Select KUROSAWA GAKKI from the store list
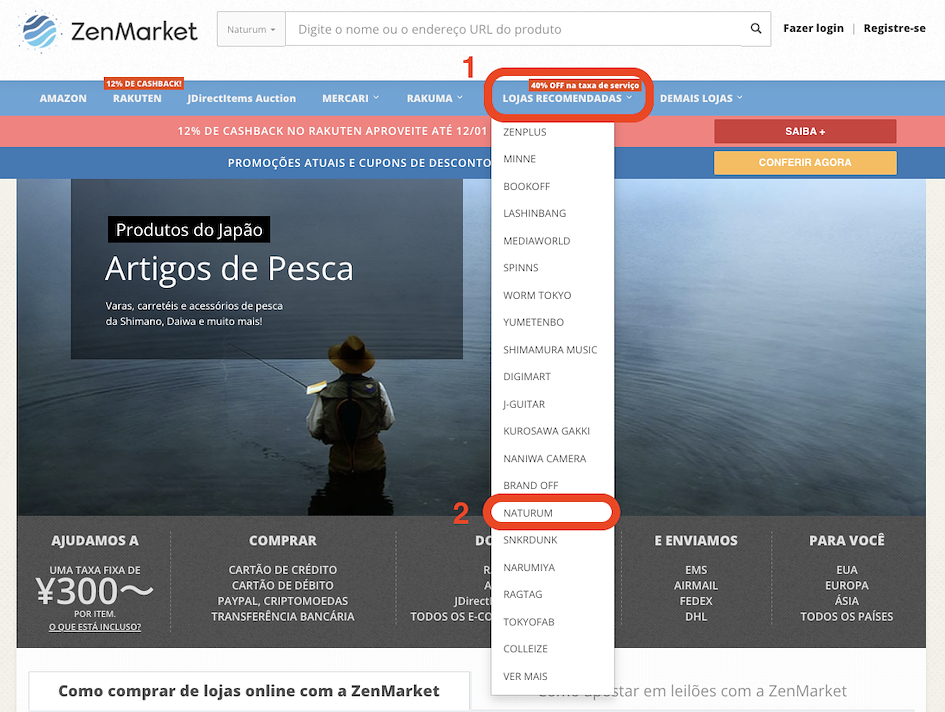The width and height of the screenshot is (945, 712). (547, 431)
